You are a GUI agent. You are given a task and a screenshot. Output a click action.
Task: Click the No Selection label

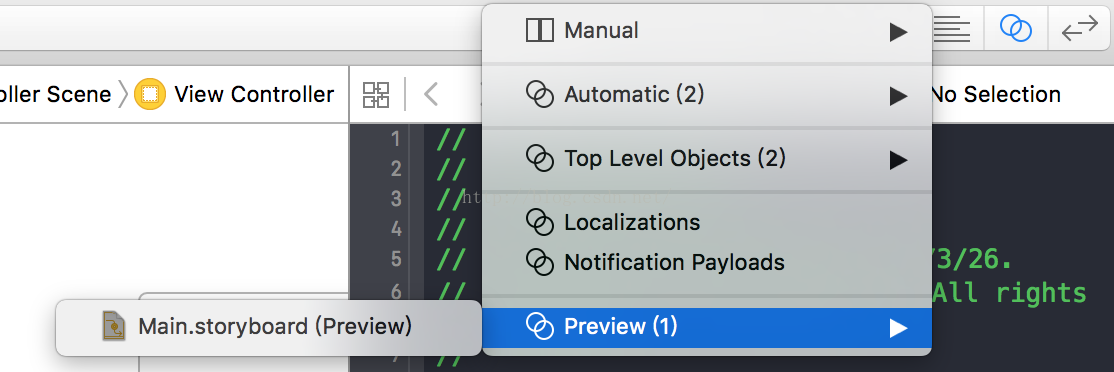point(995,94)
